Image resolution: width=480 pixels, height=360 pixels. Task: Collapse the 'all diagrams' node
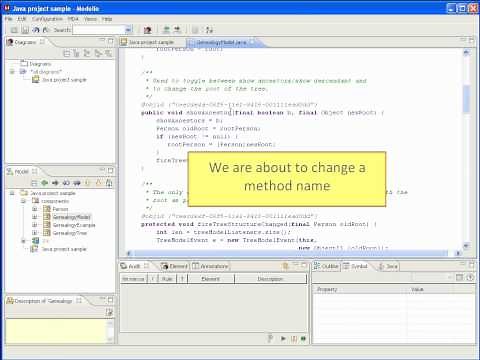[x=12, y=72]
